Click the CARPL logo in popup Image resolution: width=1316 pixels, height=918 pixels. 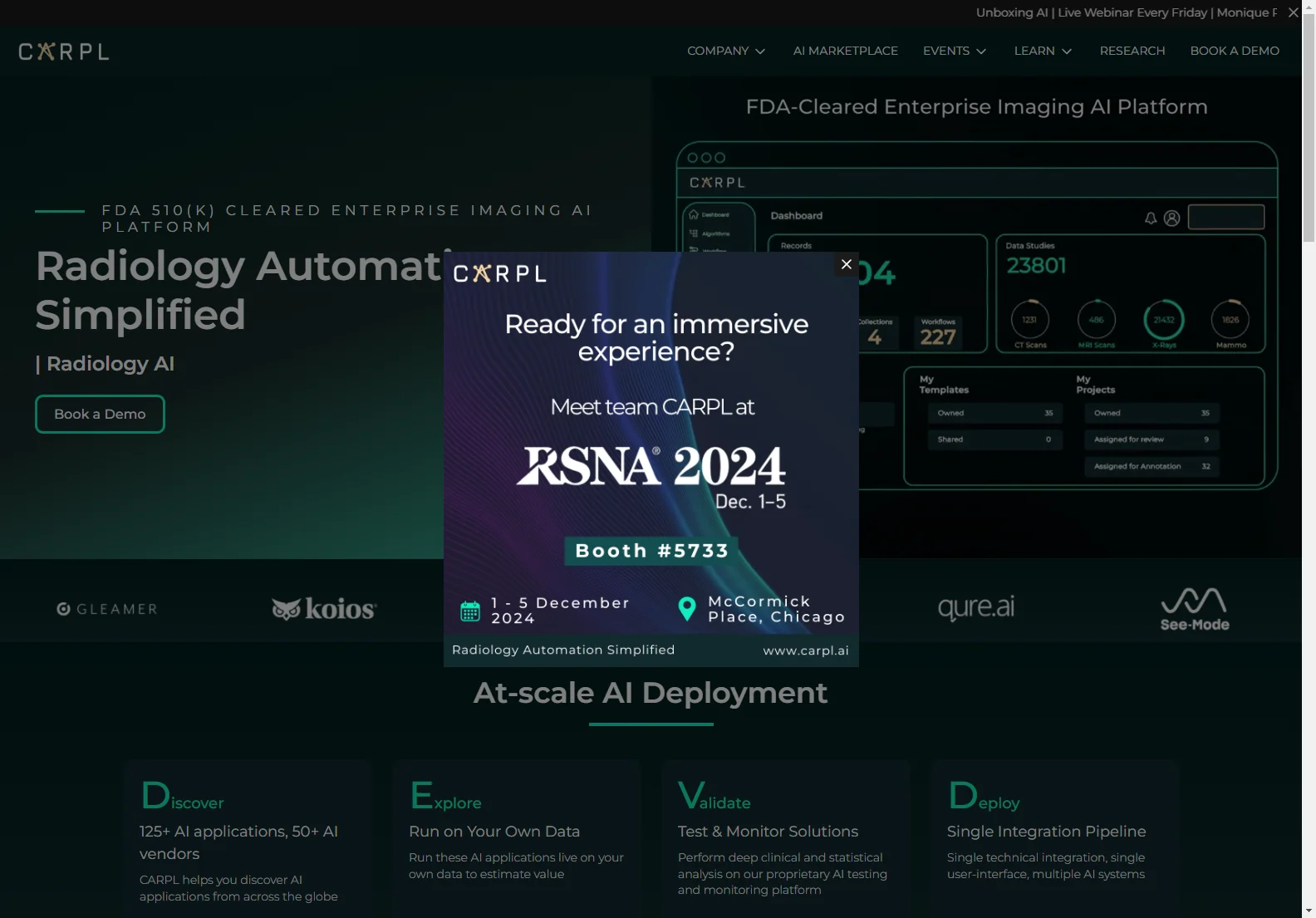click(499, 273)
